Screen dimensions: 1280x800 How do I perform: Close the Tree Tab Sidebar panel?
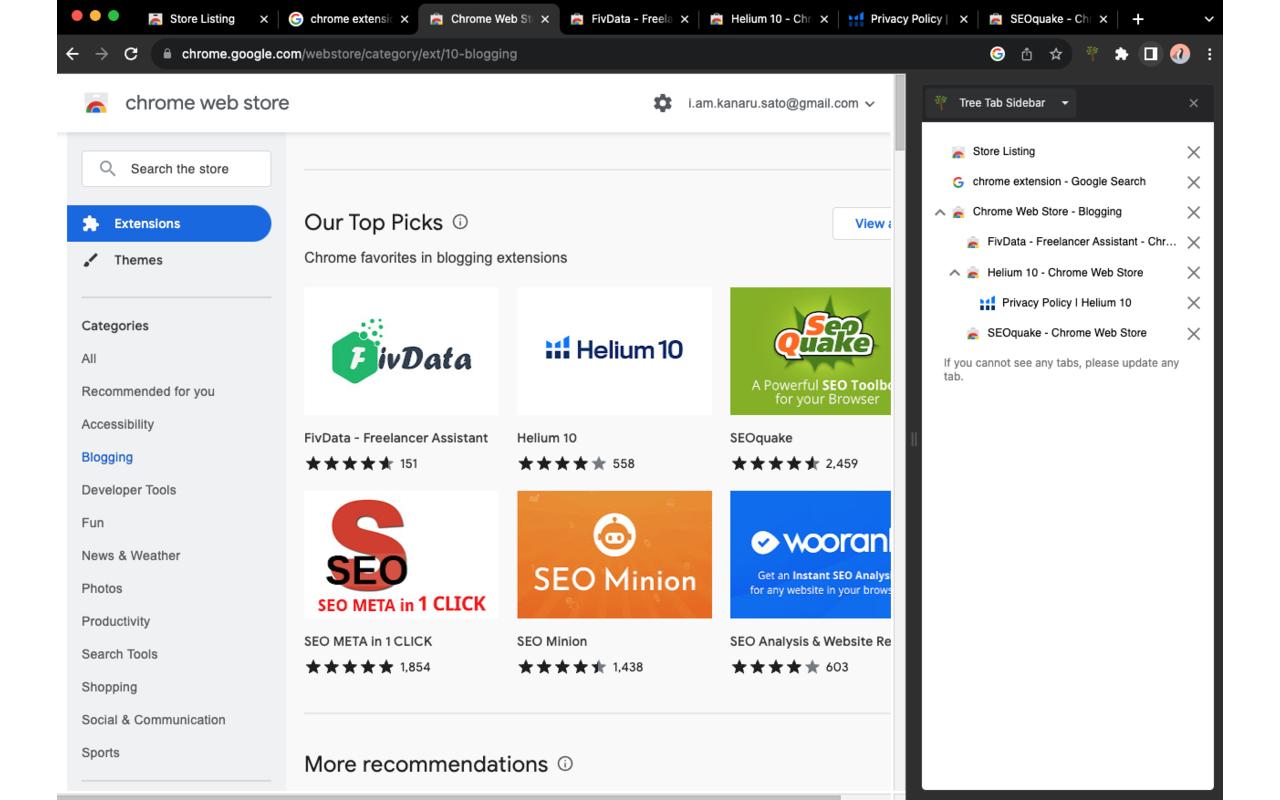point(1193,103)
